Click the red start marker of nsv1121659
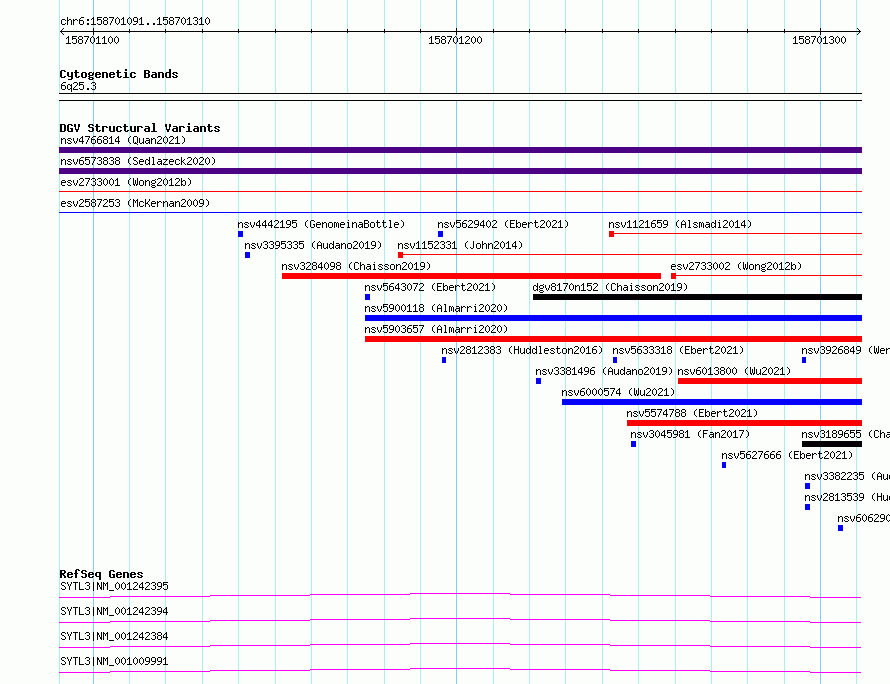 point(611,234)
